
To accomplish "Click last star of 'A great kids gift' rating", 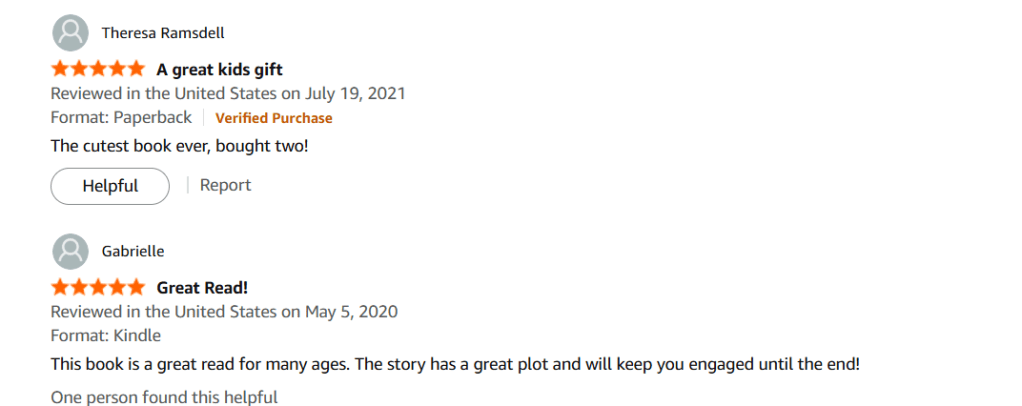I will 136,70.
